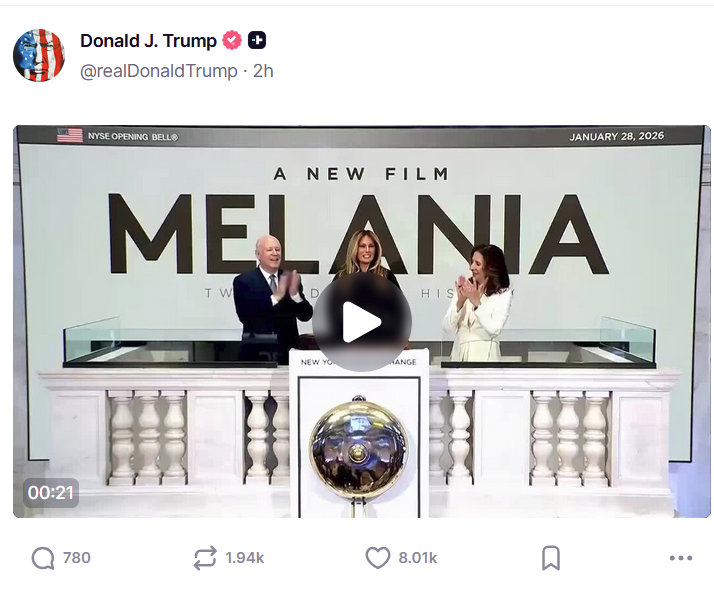Screen dimensions: 714x596
Task: Like the post with heart icon
Action: pos(378,558)
